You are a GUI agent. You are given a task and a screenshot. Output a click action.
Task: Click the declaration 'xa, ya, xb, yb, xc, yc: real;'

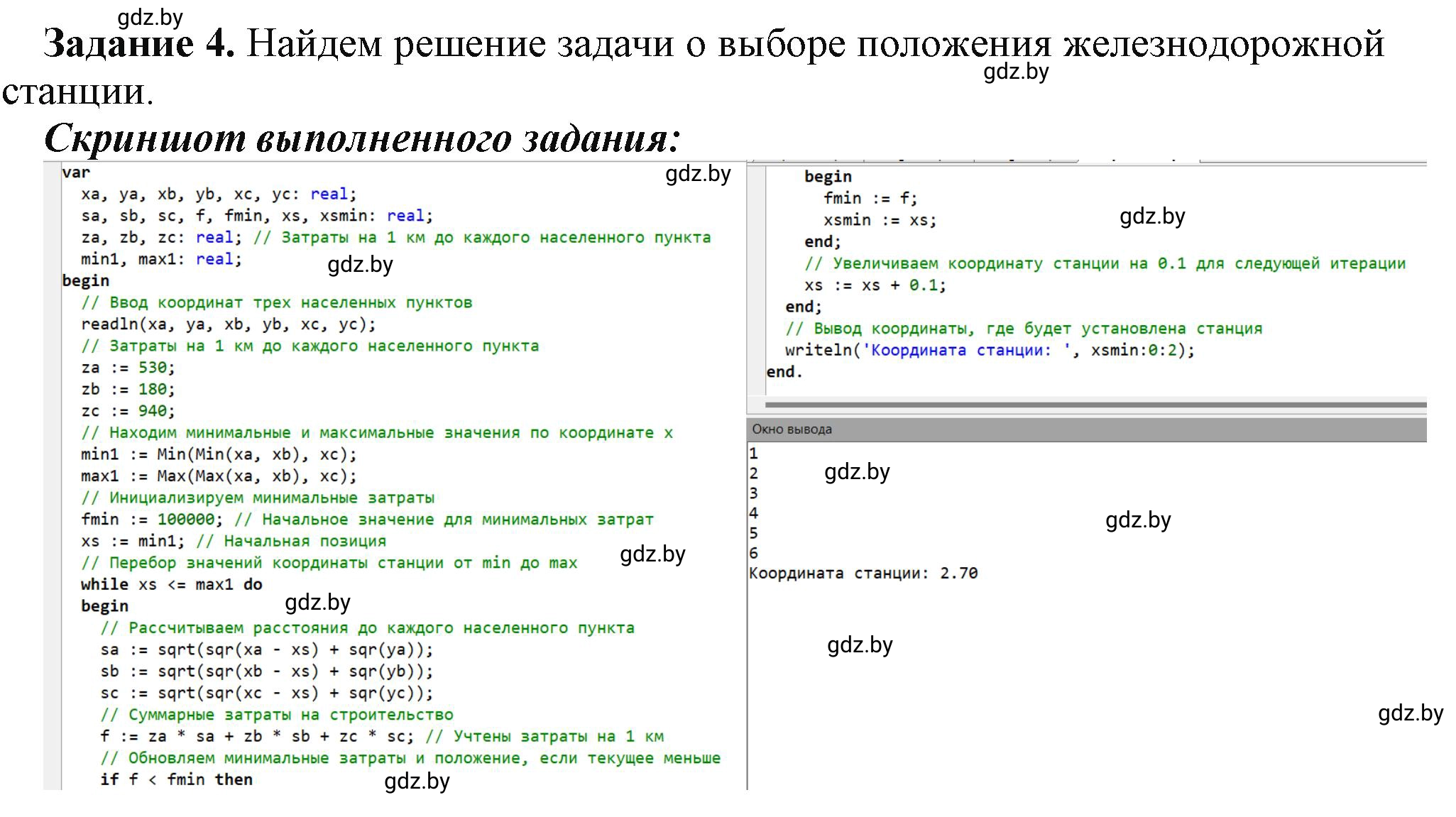pos(219,194)
